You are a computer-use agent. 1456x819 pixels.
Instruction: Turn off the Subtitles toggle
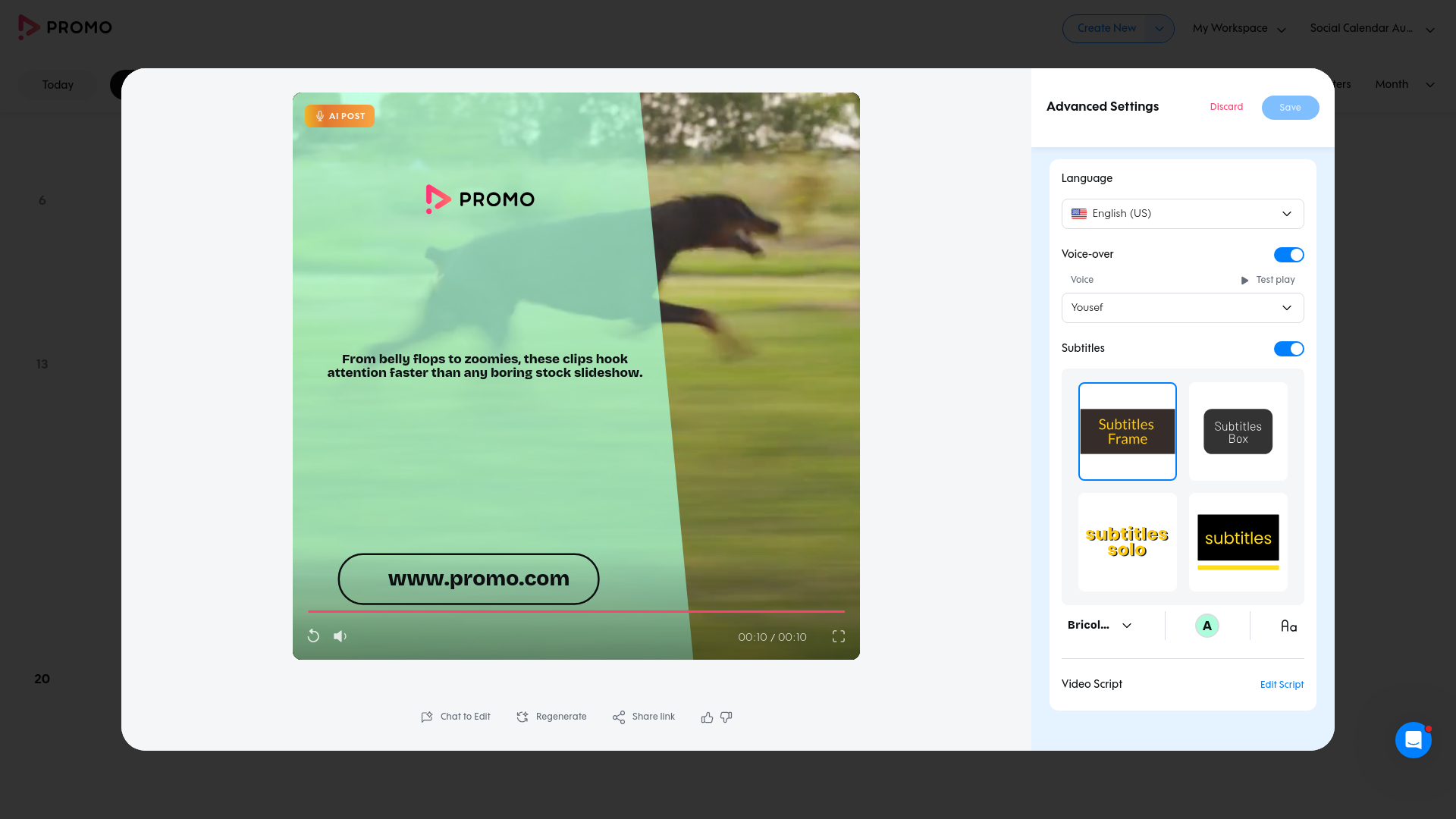1288,349
